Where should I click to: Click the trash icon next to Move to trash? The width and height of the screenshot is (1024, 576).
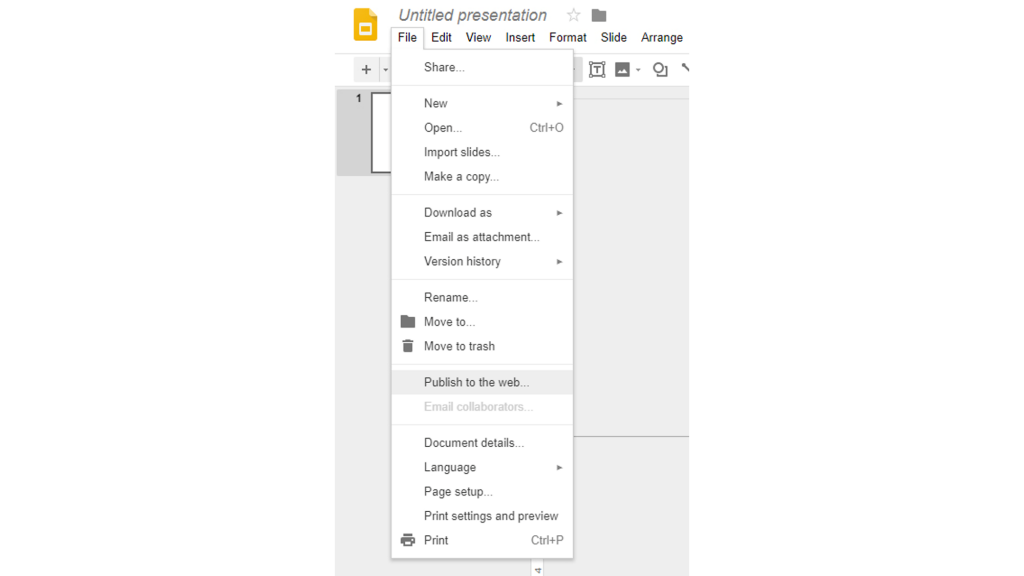[x=408, y=346]
